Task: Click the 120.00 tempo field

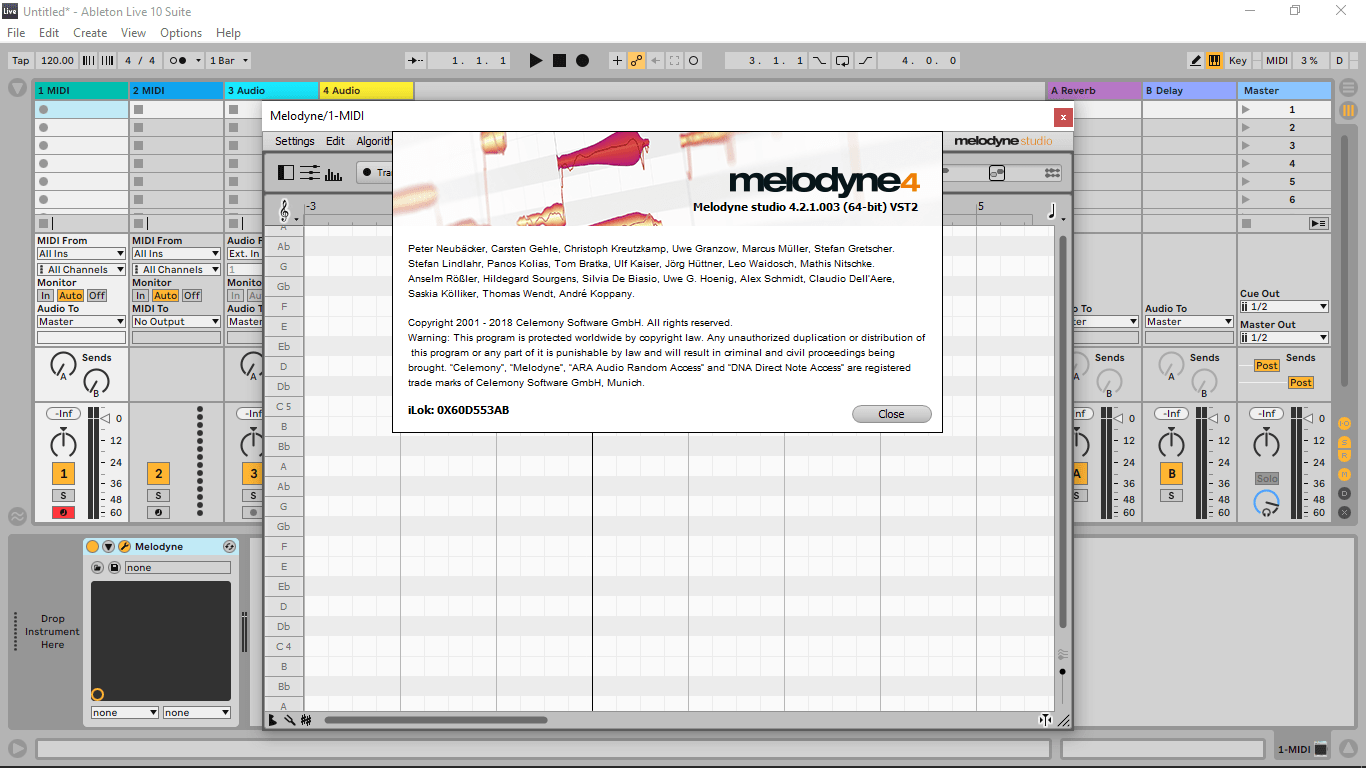Action: pyautogui.click(x=58, y=60)
